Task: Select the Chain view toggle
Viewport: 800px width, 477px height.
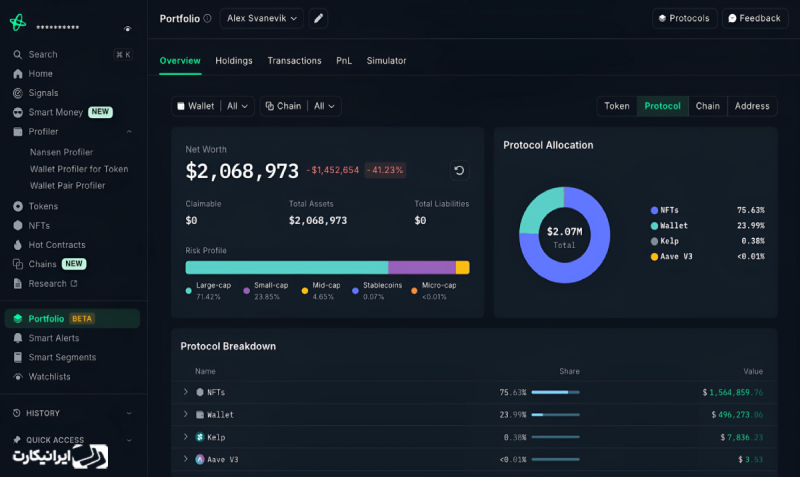Action: pos(708,106)
